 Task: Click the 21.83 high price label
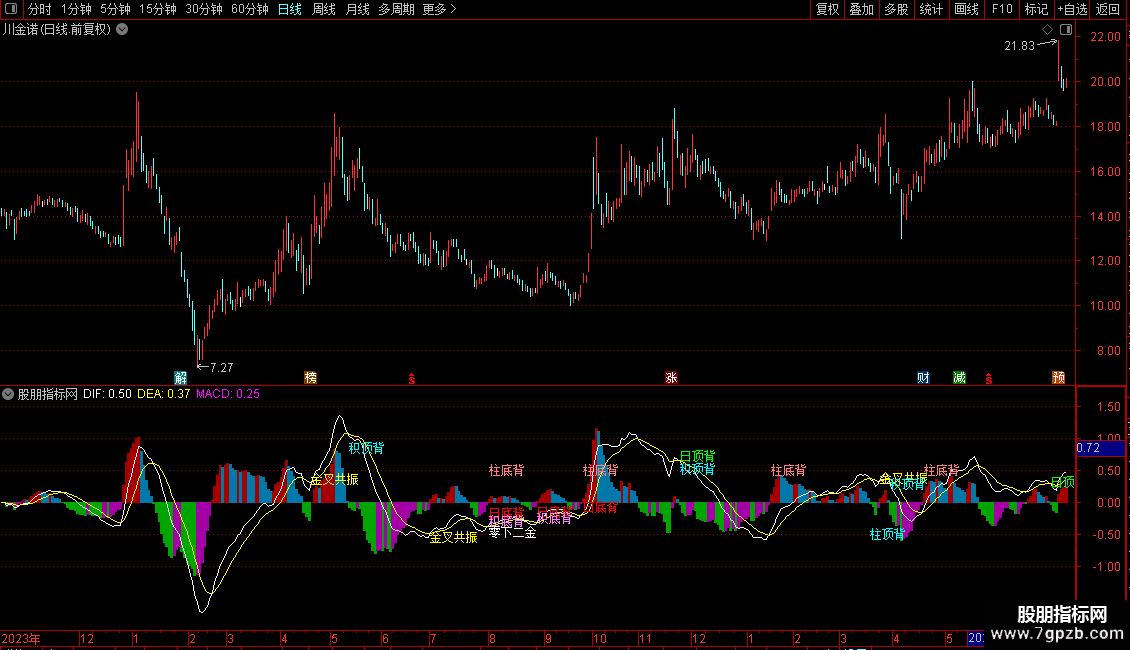click(1019, 45)
